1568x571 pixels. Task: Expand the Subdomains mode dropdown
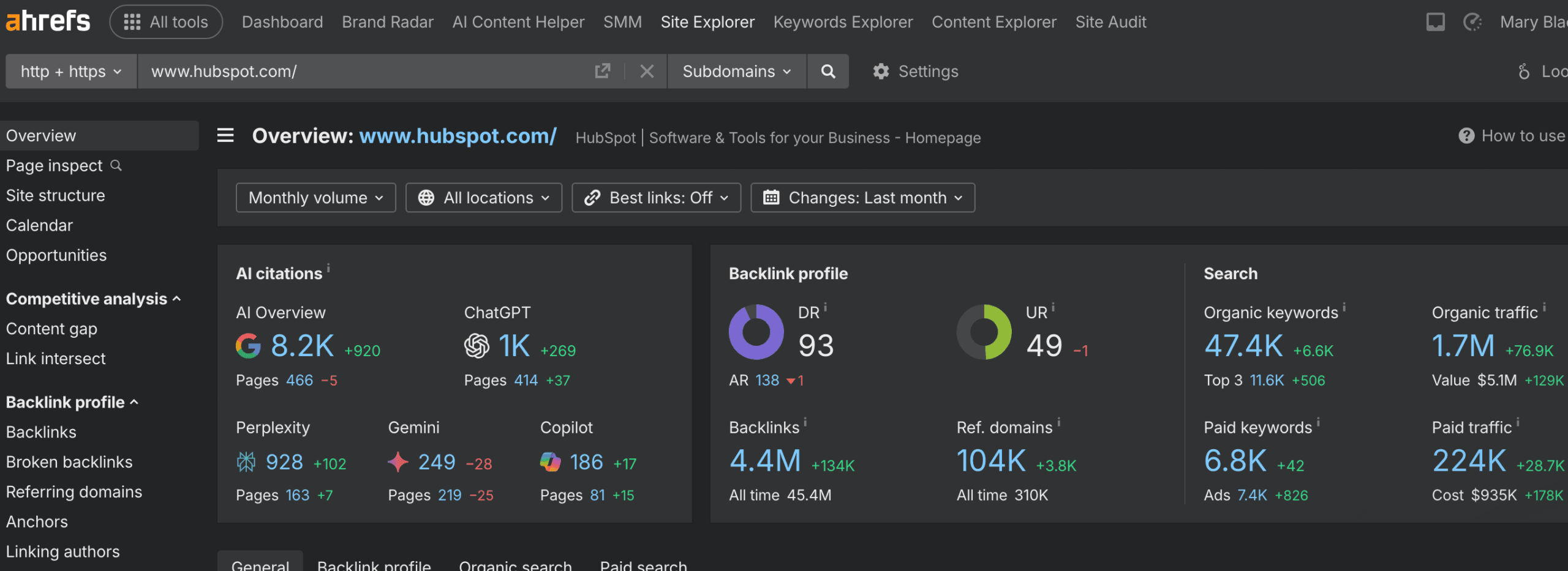(x=736, y=72)
